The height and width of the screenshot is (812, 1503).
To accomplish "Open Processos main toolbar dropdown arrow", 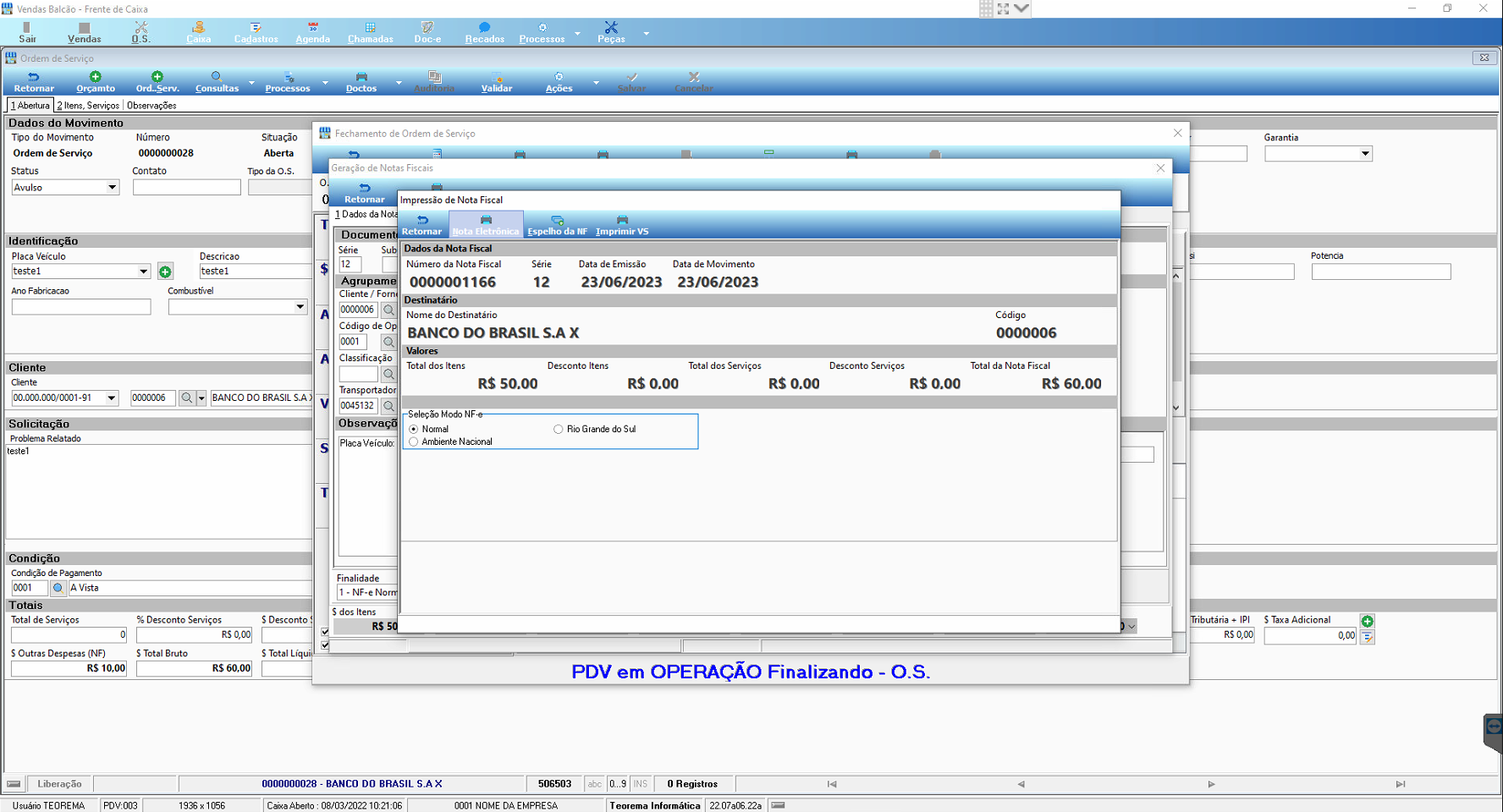I will 577,33.
